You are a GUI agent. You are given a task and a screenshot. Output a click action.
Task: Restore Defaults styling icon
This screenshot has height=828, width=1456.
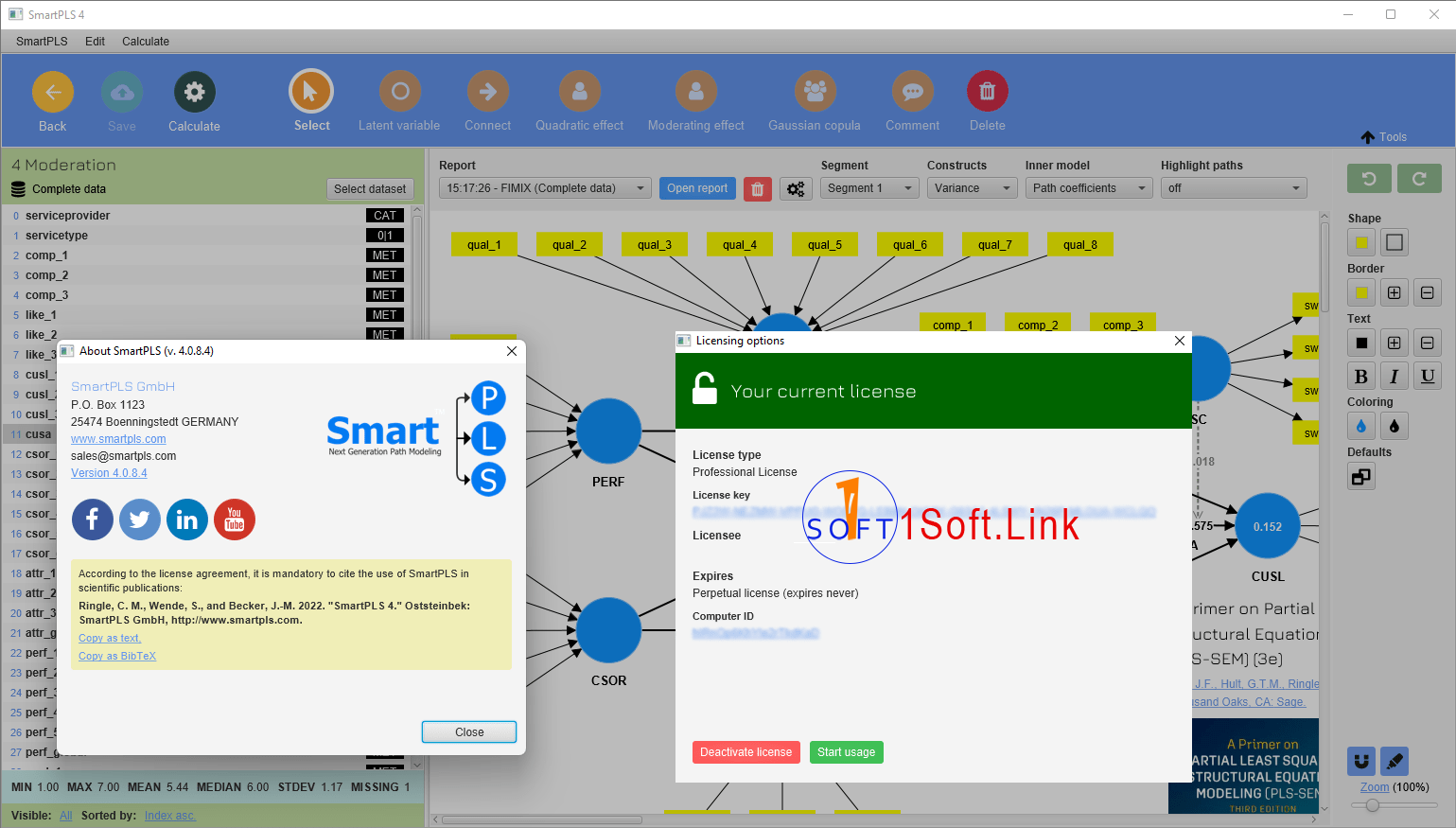click(1361, 476)
